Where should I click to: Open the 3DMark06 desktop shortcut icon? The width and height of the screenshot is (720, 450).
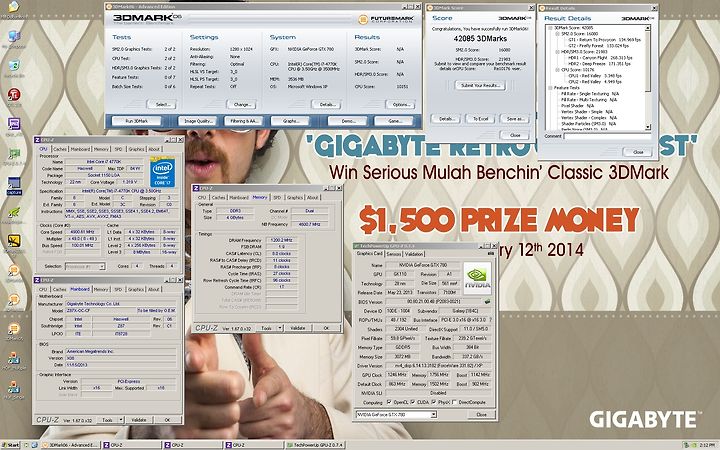tap(14, 329)
